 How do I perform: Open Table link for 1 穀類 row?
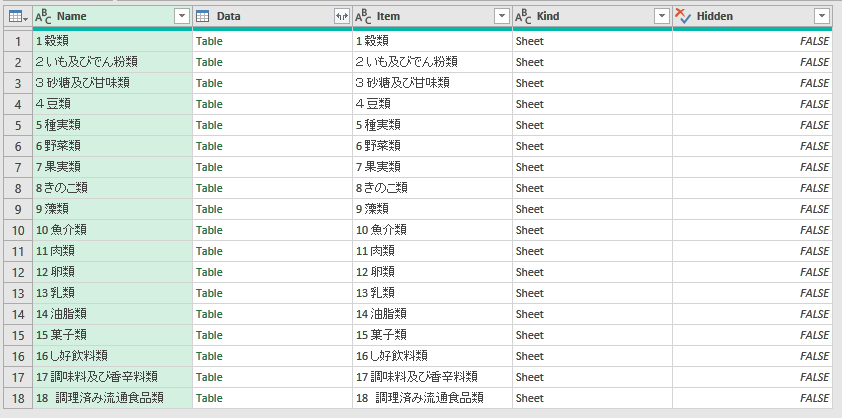click(x=209, y=41)
